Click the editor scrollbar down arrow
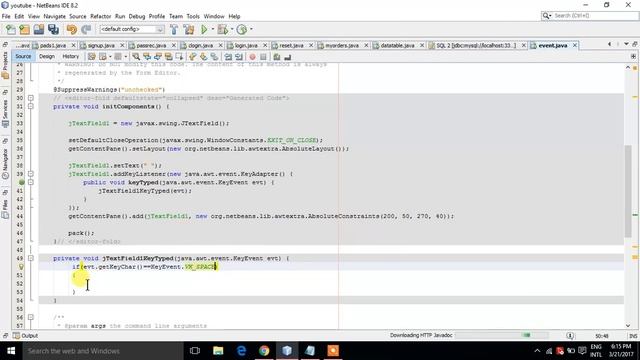The image size is (640, 360). click(628, 325)
